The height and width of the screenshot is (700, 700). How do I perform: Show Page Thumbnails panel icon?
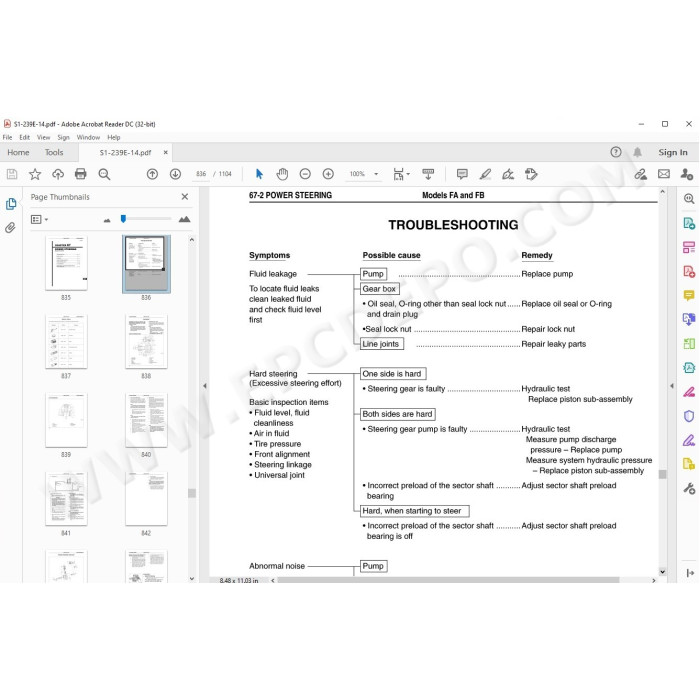(x=11, y=204)
